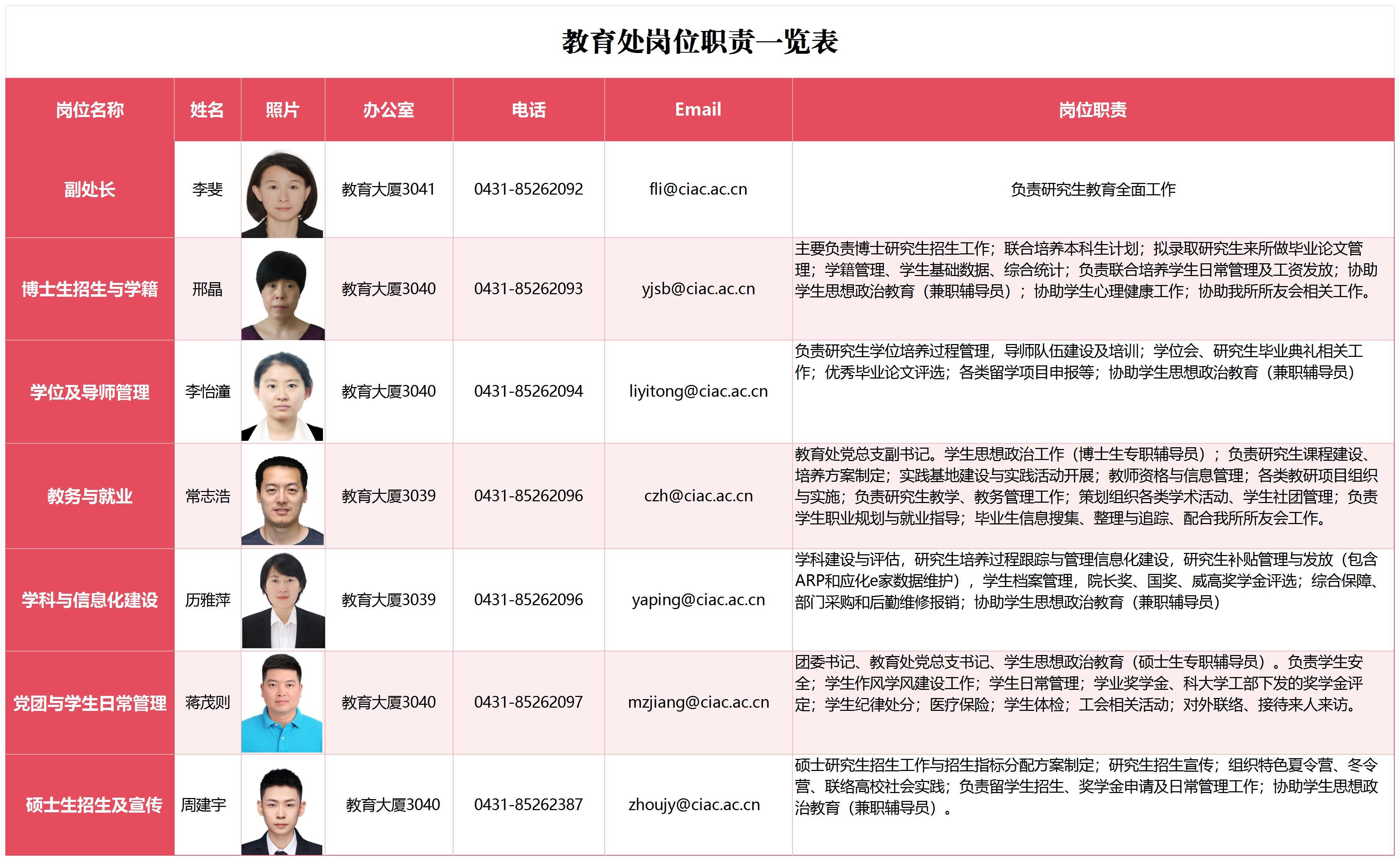The height and width of the screenshot is (861, 1400).
Task: Click email liyitong@ciac.ac.cn
Action: click(x=698, y=391)
